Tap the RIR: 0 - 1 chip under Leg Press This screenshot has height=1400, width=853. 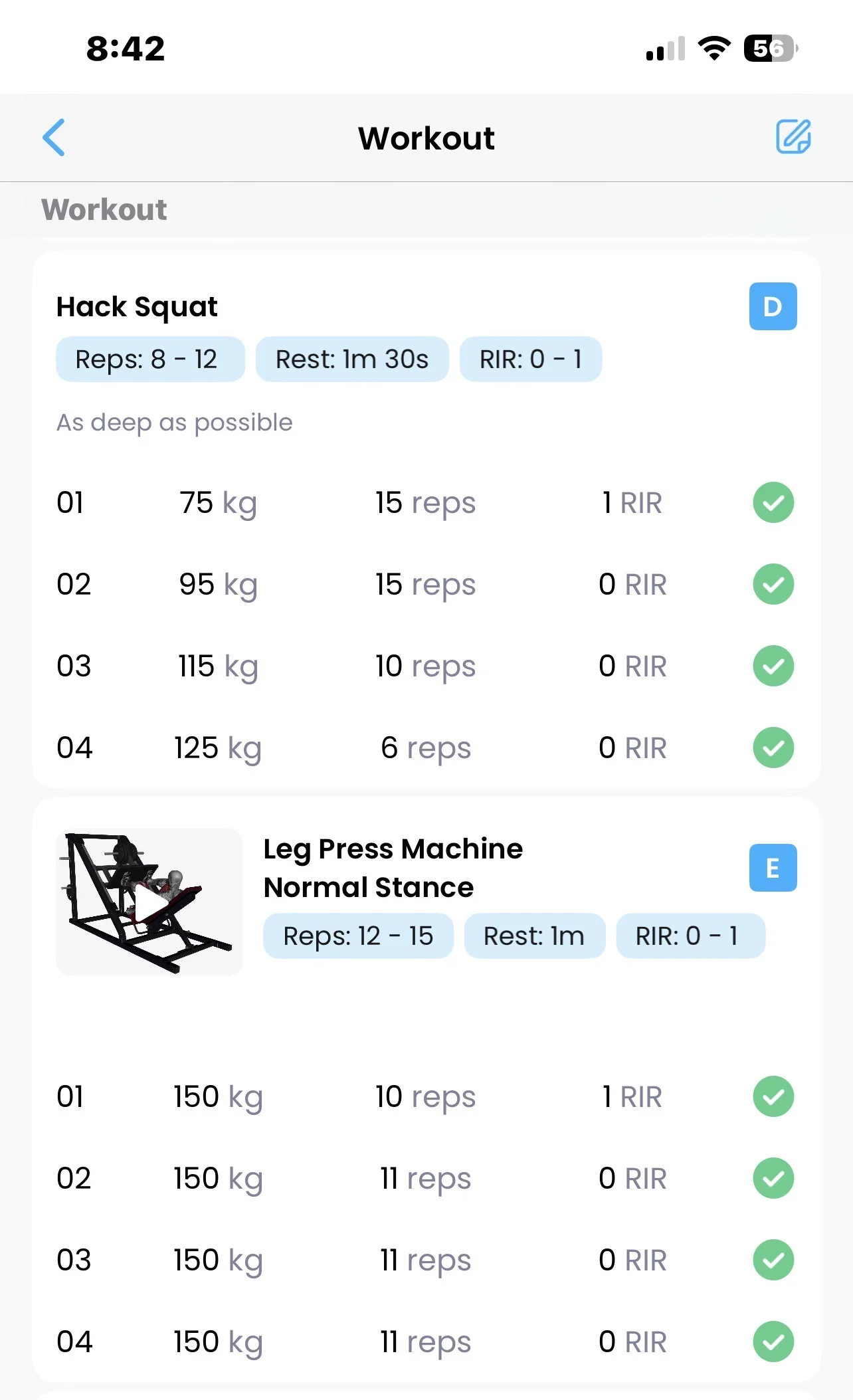click(690, 936)
